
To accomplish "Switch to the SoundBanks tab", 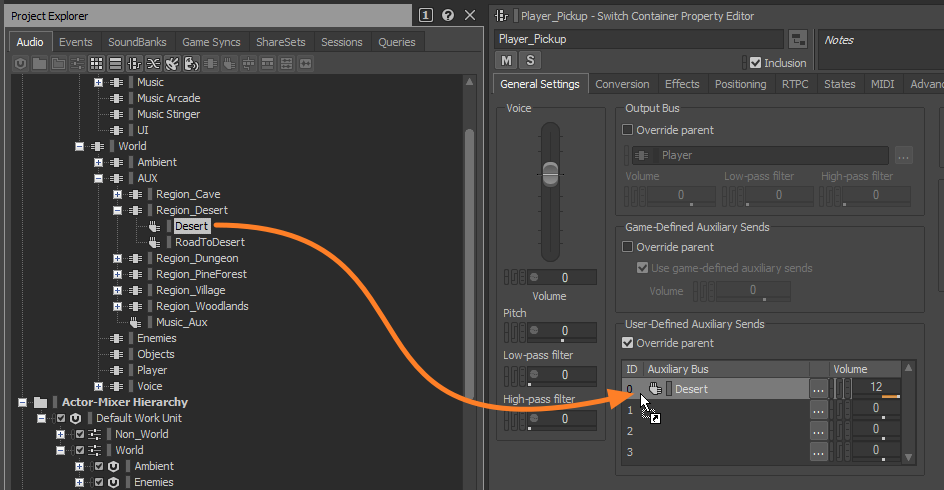I will pos(137,42).
